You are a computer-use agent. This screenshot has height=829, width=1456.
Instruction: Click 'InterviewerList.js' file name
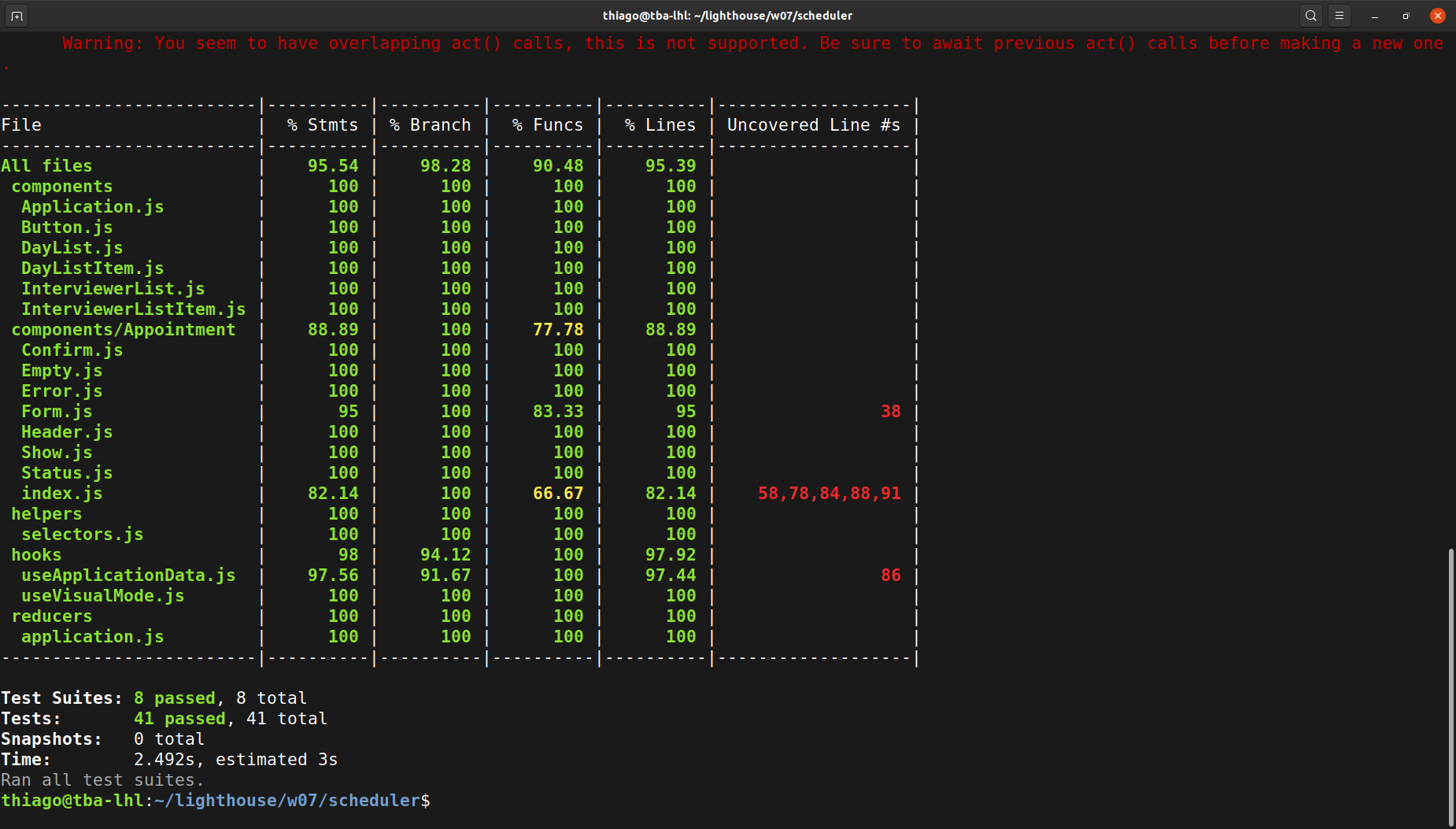(113, 289)
